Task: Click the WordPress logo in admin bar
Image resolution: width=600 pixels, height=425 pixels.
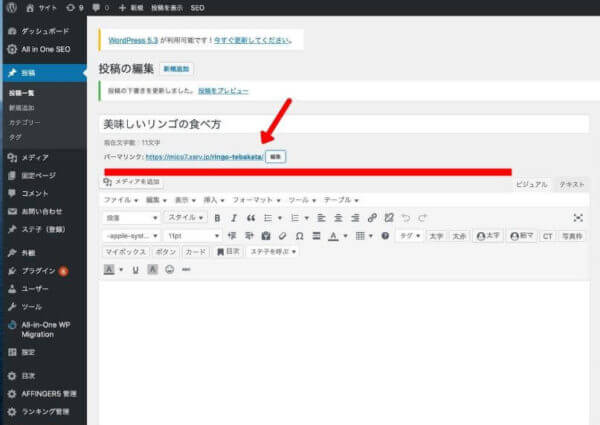Action: [x=11, y=7]
